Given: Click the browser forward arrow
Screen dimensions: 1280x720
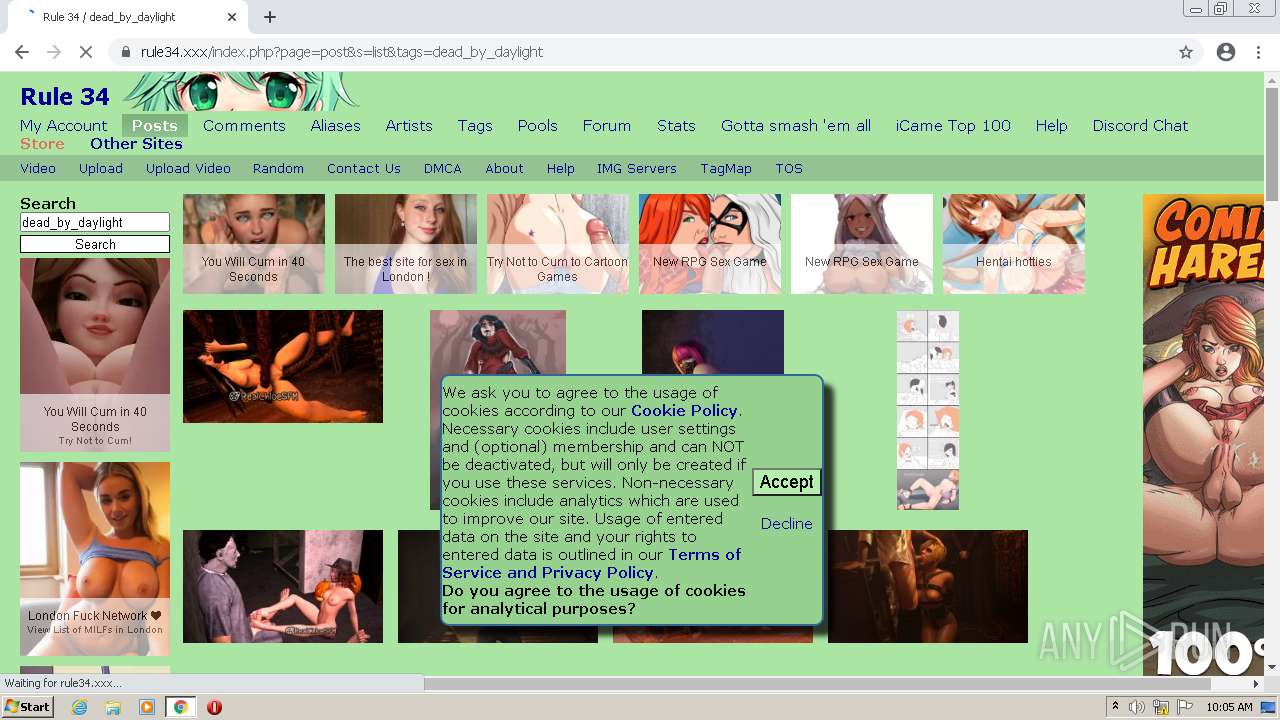Looking at the screenshot, I should click(54, 52).
